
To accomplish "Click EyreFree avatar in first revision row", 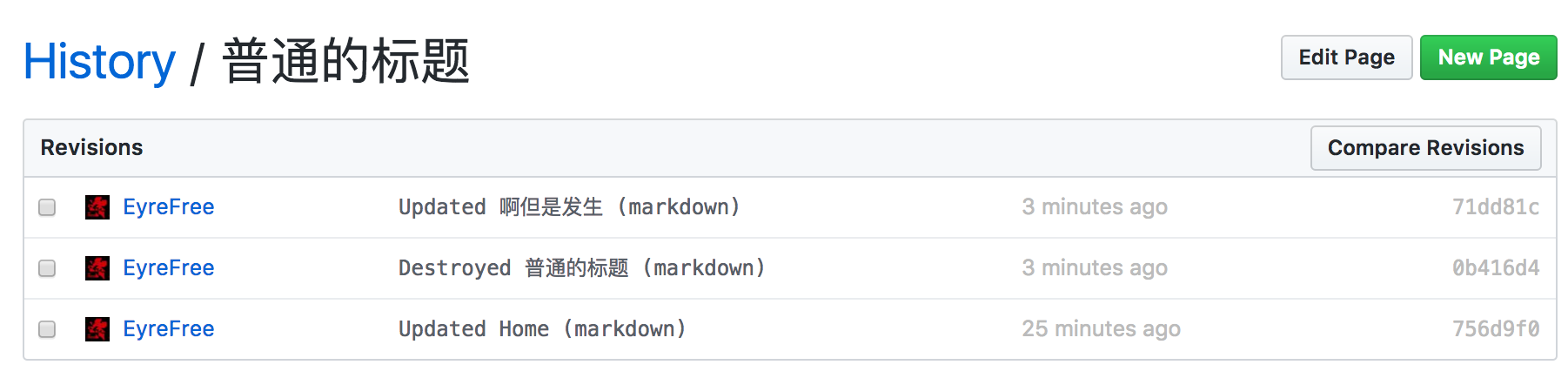I will point(97,207).
